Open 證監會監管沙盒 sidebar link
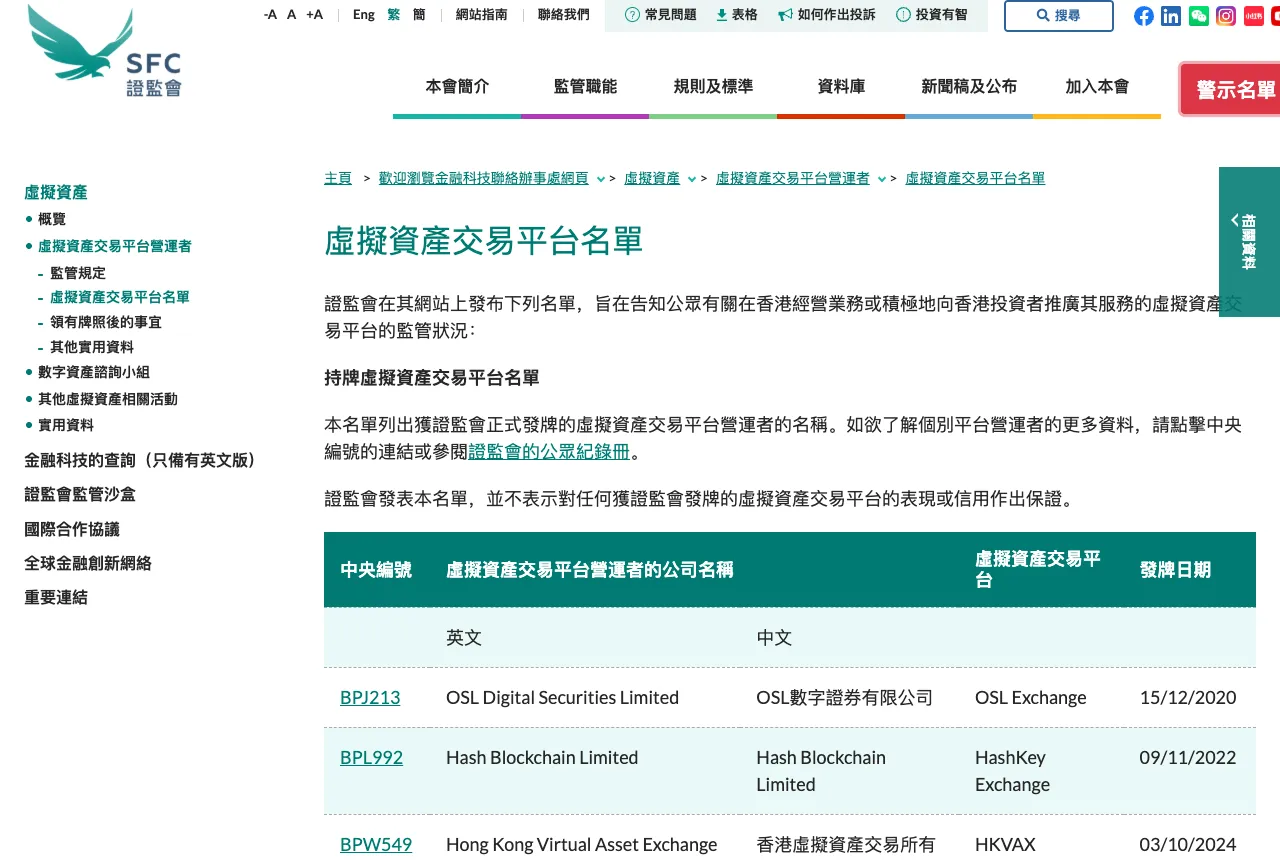Image resolution: width=1280 pixels, height=860 pixels. pyautogui.click(x=80, y=494)
